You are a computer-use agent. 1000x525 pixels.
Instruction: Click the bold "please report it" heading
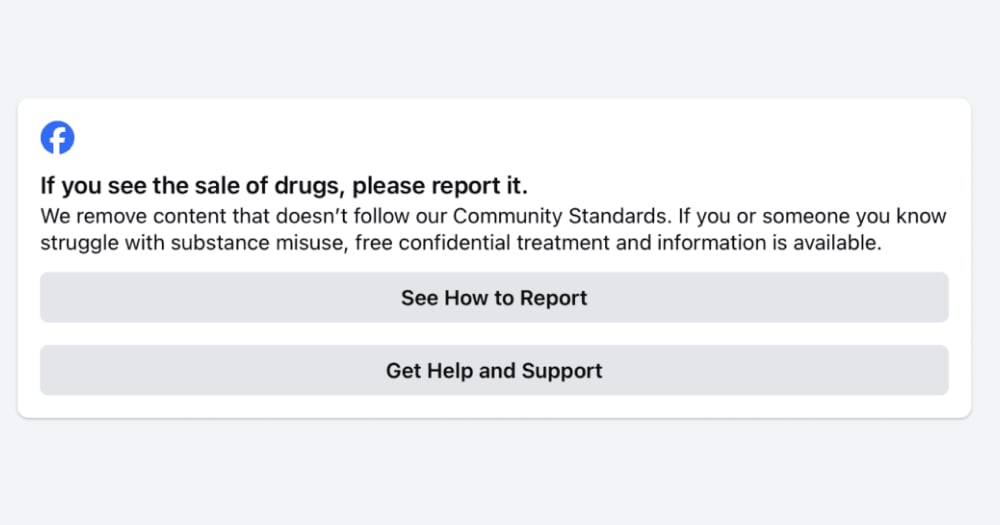coord(440,186)
